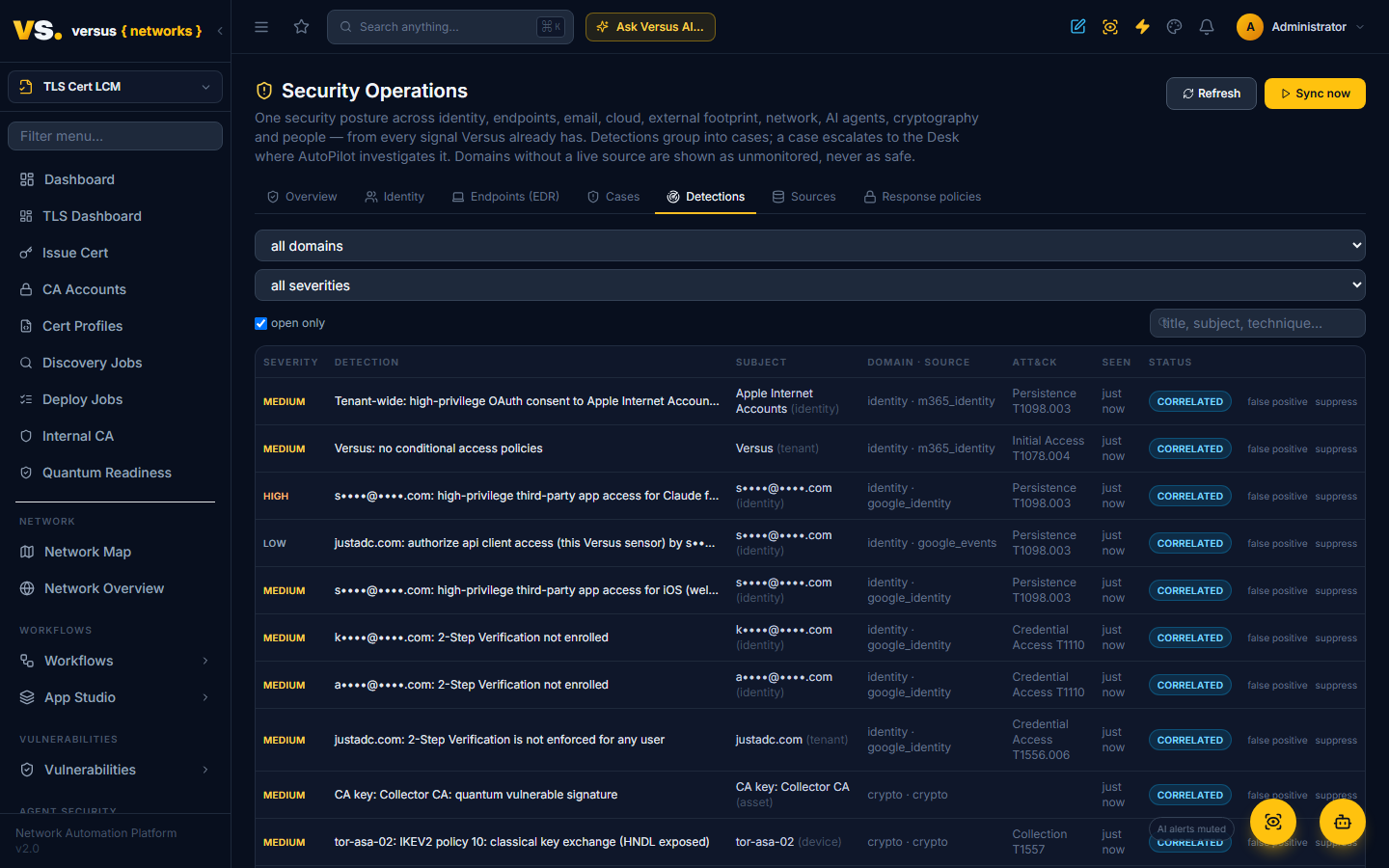Expand the Vulnerabilities menu
This screenshot has height=868, width=1389.
[115, 770]
